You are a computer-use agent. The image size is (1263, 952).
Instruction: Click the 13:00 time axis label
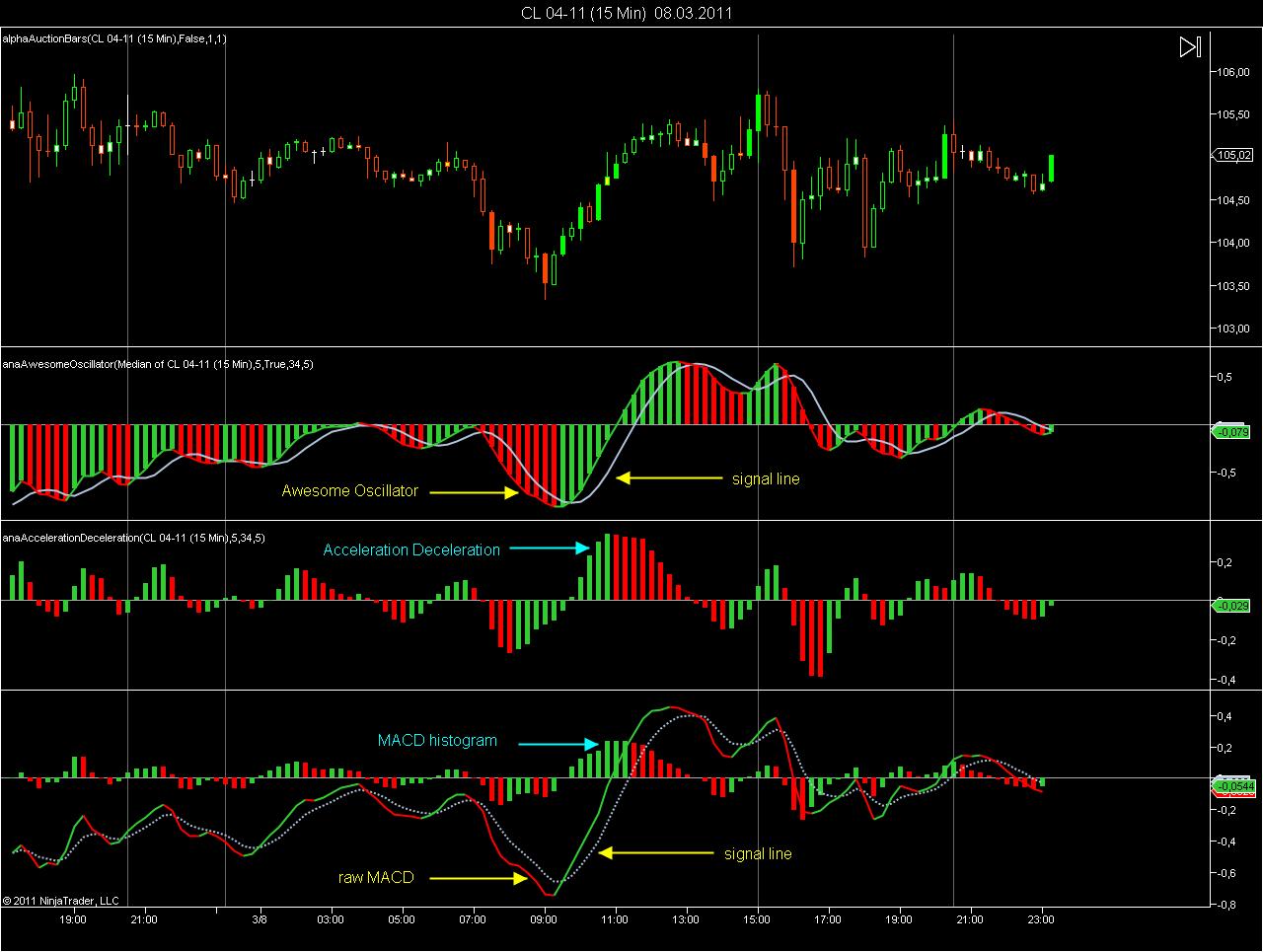(687, 919)
